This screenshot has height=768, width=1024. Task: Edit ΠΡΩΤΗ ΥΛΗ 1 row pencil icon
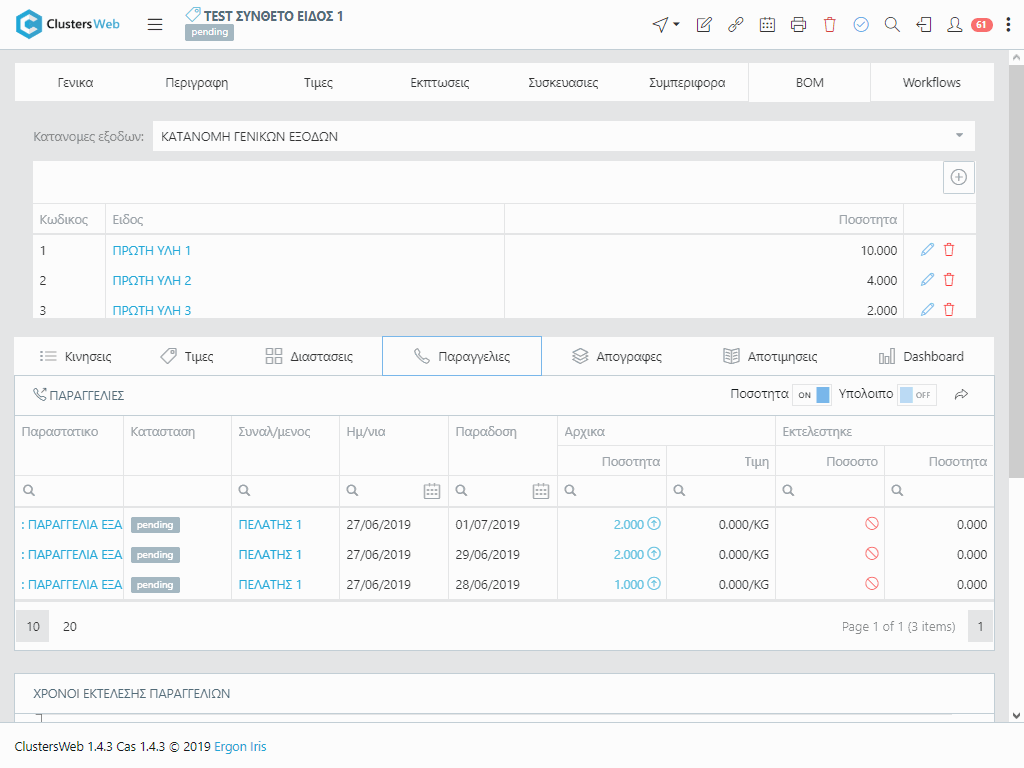(x=927, y=250)
